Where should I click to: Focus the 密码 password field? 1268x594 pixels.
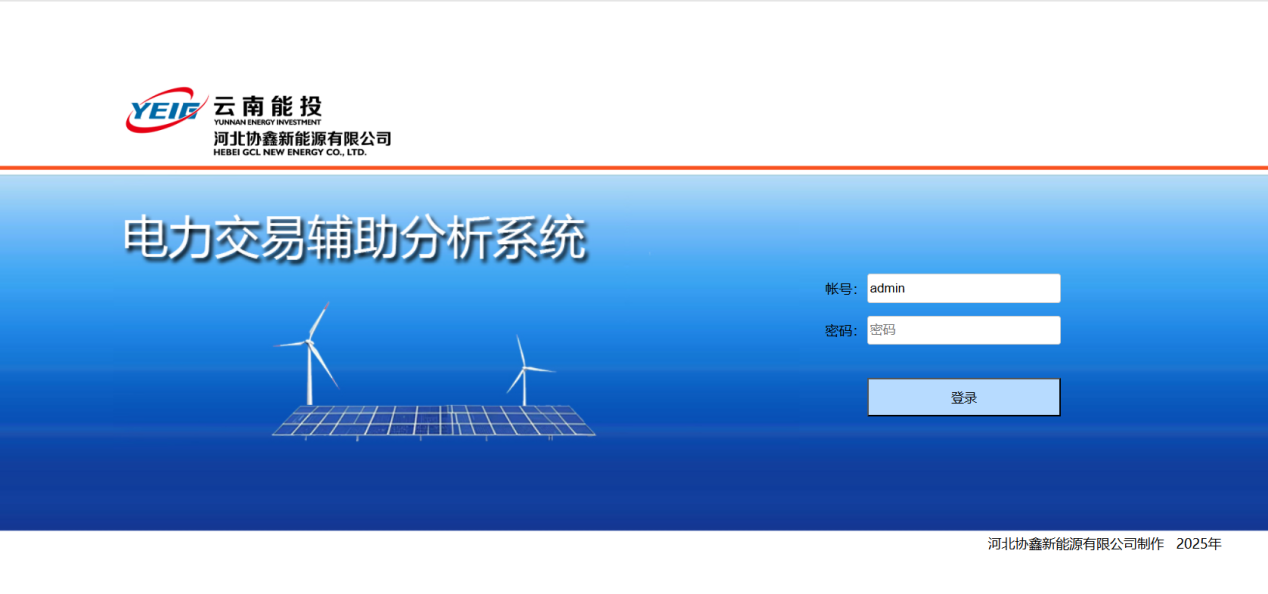pyautogui.click(x=962, y=329)
